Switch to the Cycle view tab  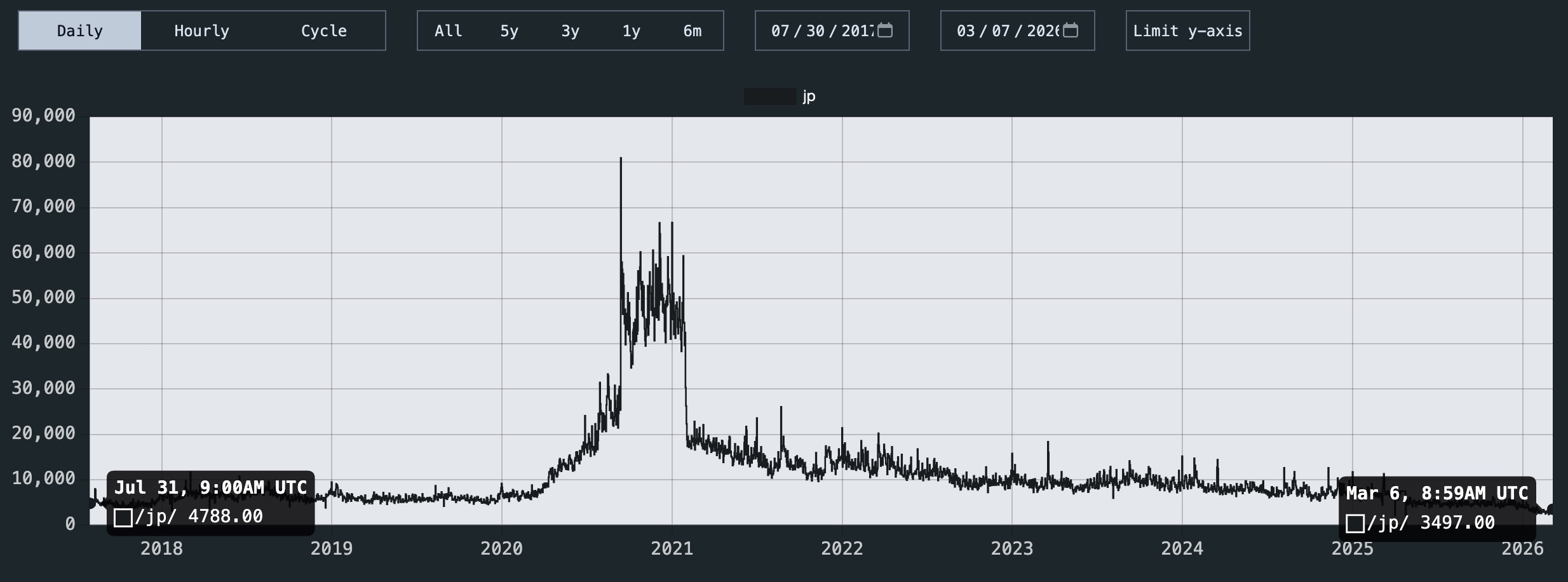(323, 30)
